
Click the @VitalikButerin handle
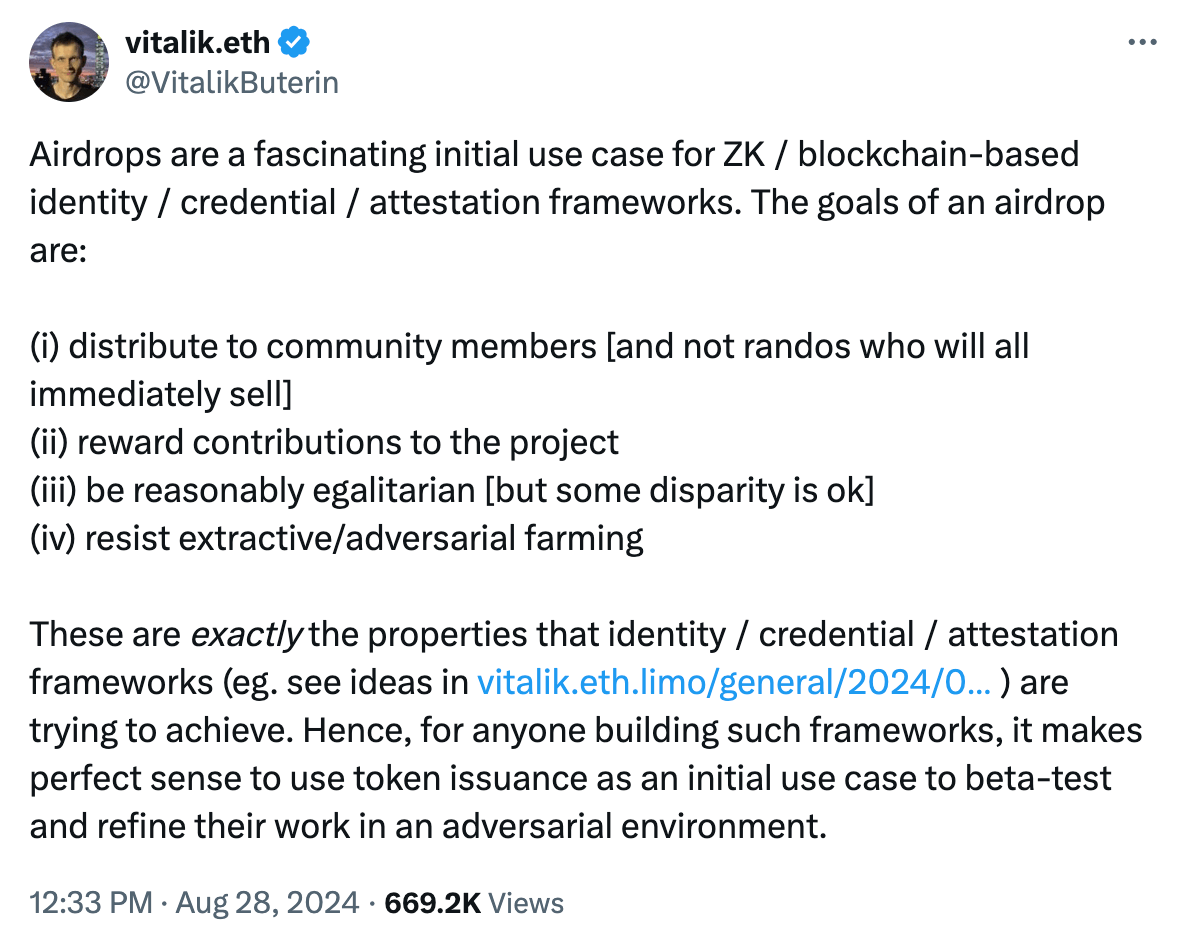tap(231, 81)
